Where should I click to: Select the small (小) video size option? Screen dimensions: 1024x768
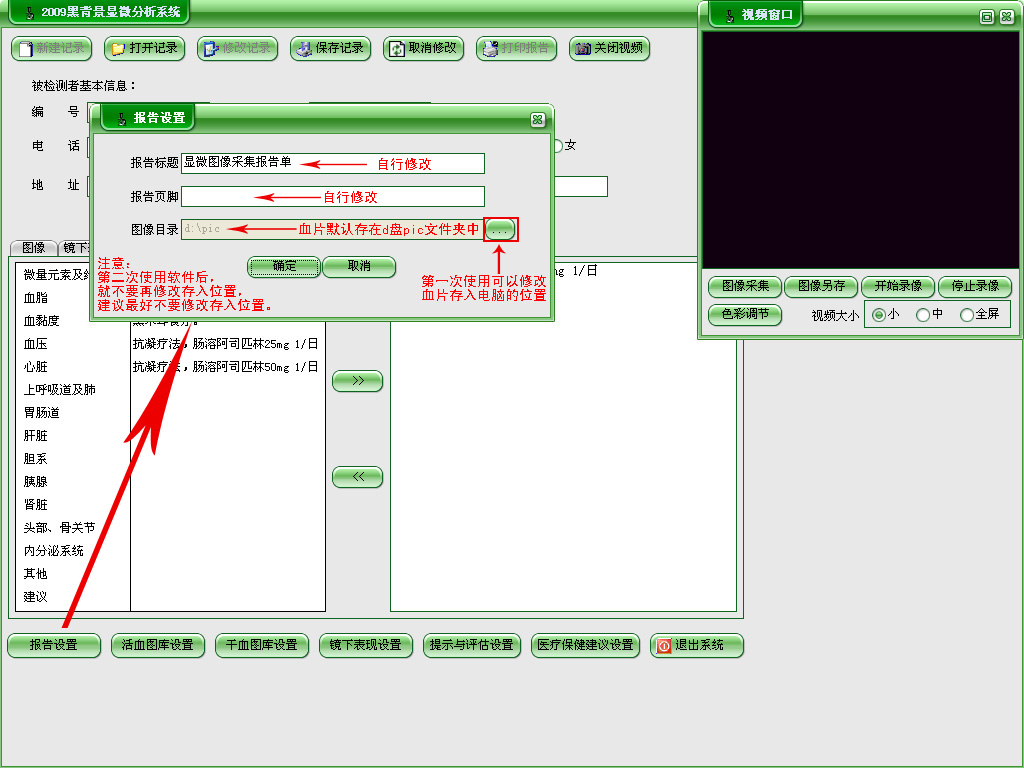point(879,315)
